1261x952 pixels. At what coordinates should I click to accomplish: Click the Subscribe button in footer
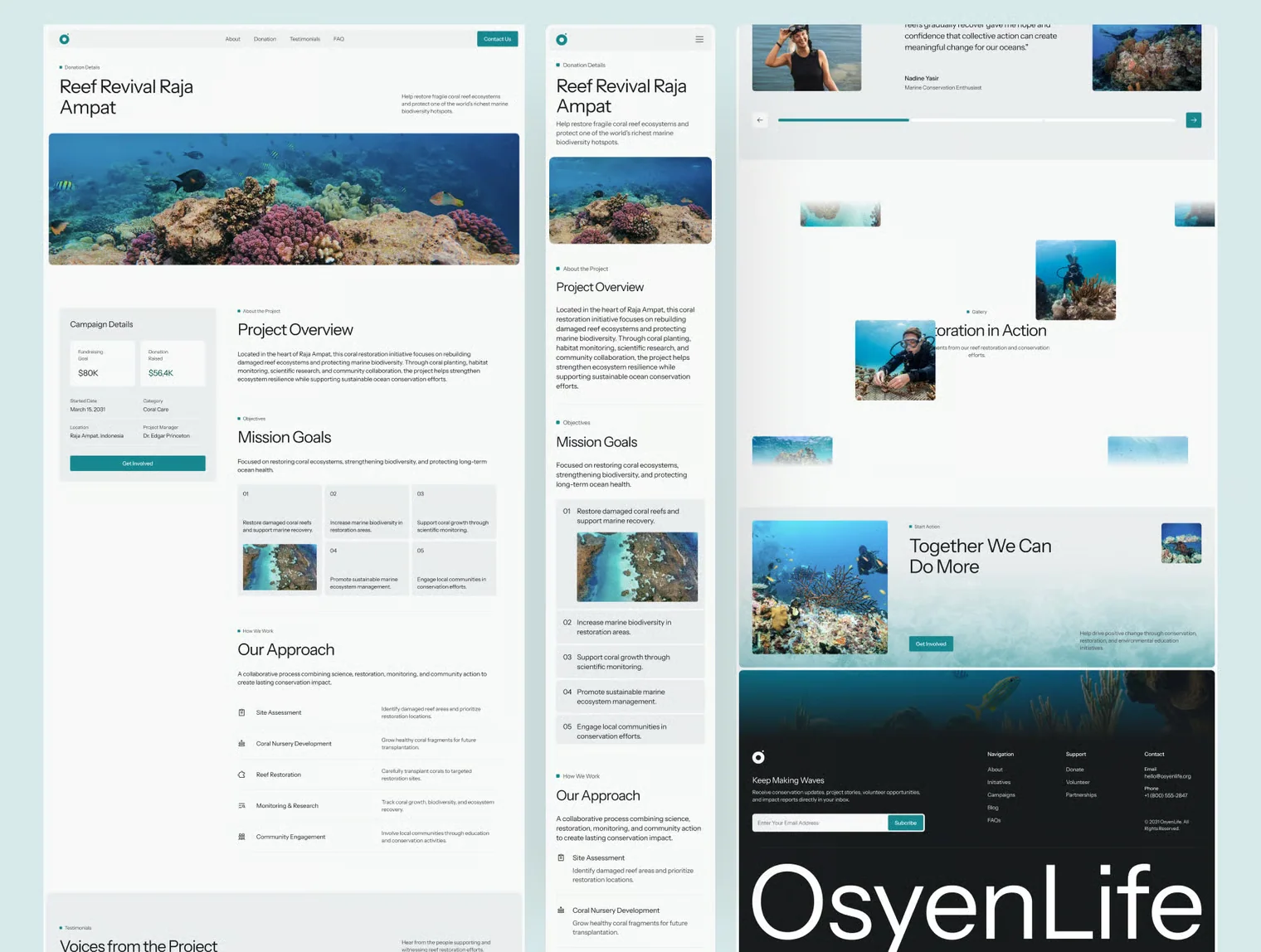[905, 823]
